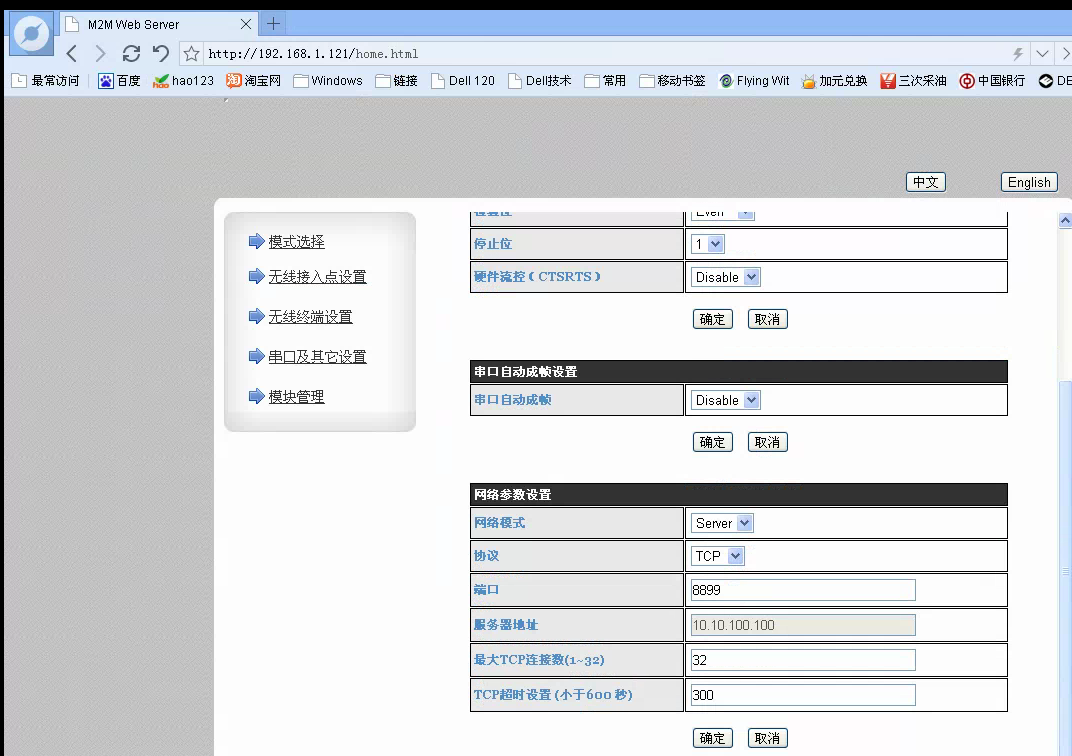Open the 无线接入点设置 sidebar link
The image size is (1072, 756).
(x=317, y=277)
